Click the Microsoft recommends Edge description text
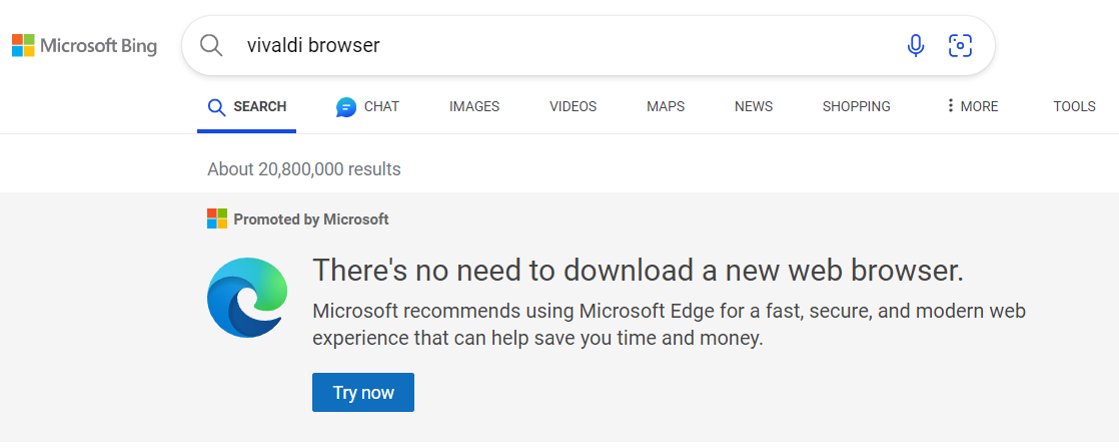 coord(669,325)
